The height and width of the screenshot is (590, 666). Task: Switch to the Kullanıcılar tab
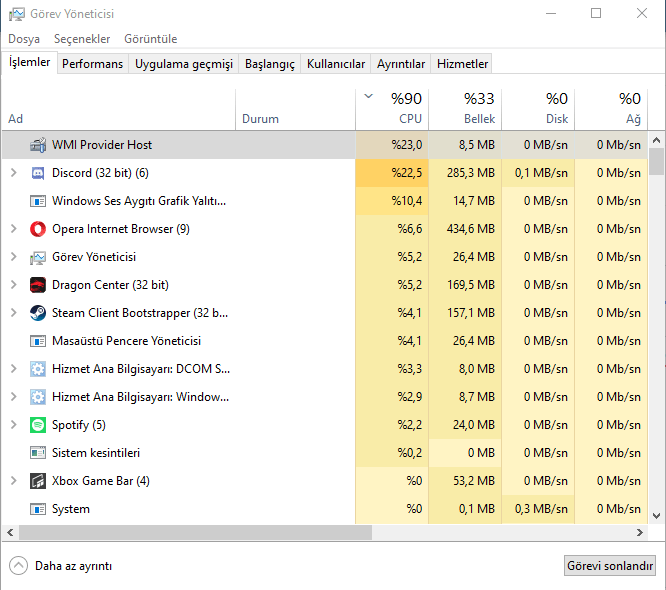336,64
